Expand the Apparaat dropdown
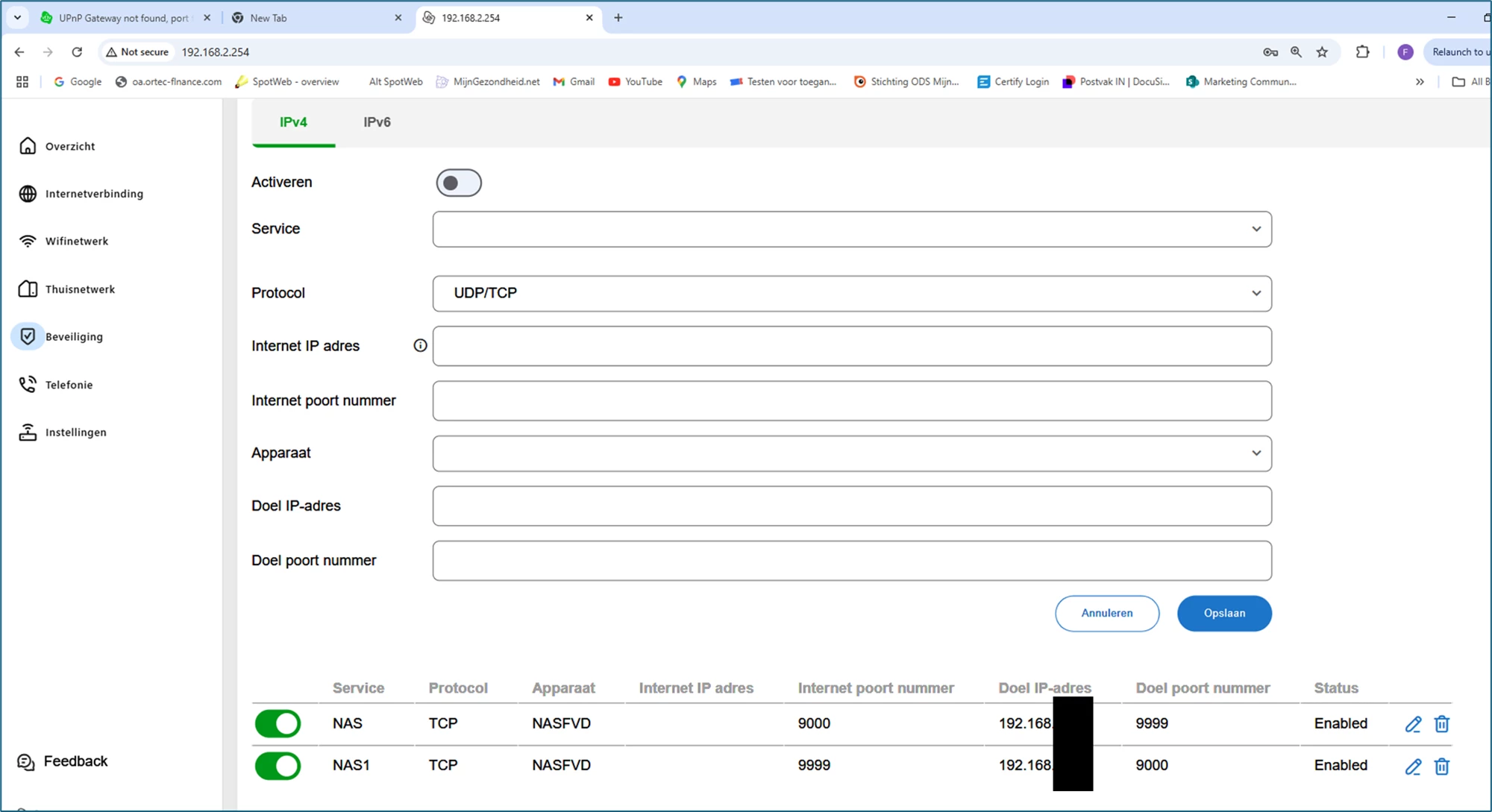 (851, 453)
